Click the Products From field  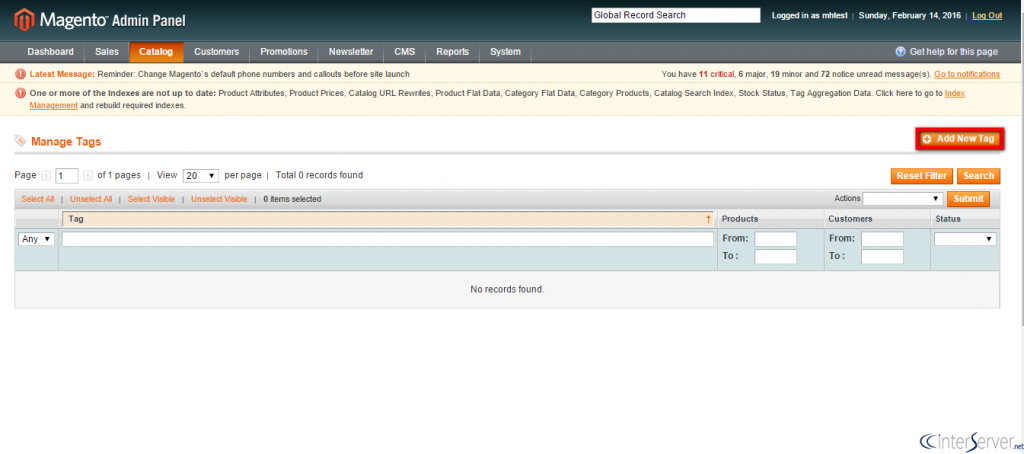(776, 239)
